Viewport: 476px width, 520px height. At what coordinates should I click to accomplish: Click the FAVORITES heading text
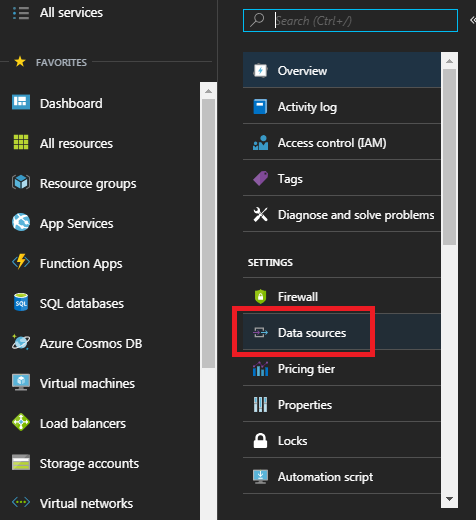click(61, 62)
